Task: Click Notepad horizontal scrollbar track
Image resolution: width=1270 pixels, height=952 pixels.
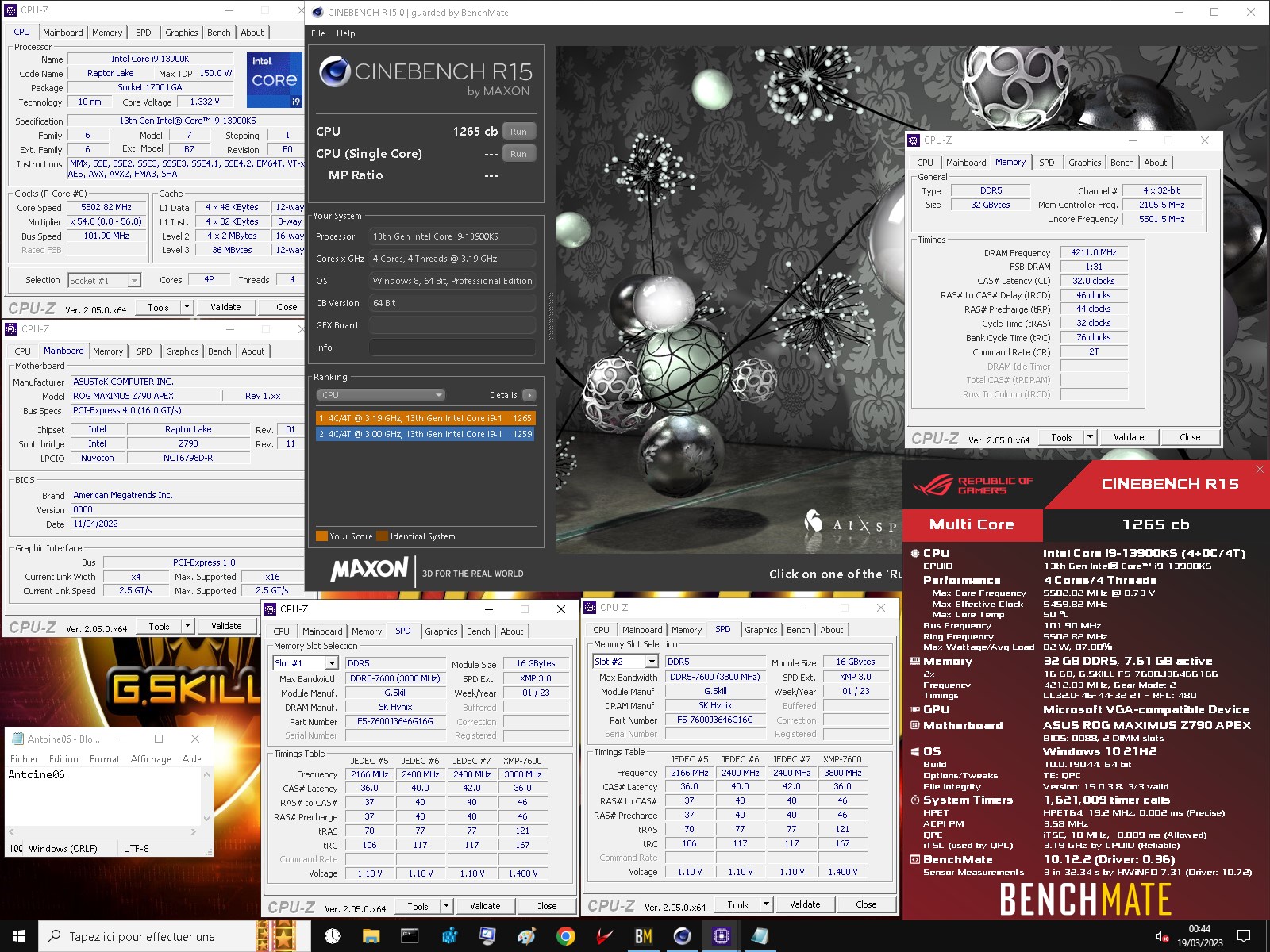Action: [x=103, y=831]
